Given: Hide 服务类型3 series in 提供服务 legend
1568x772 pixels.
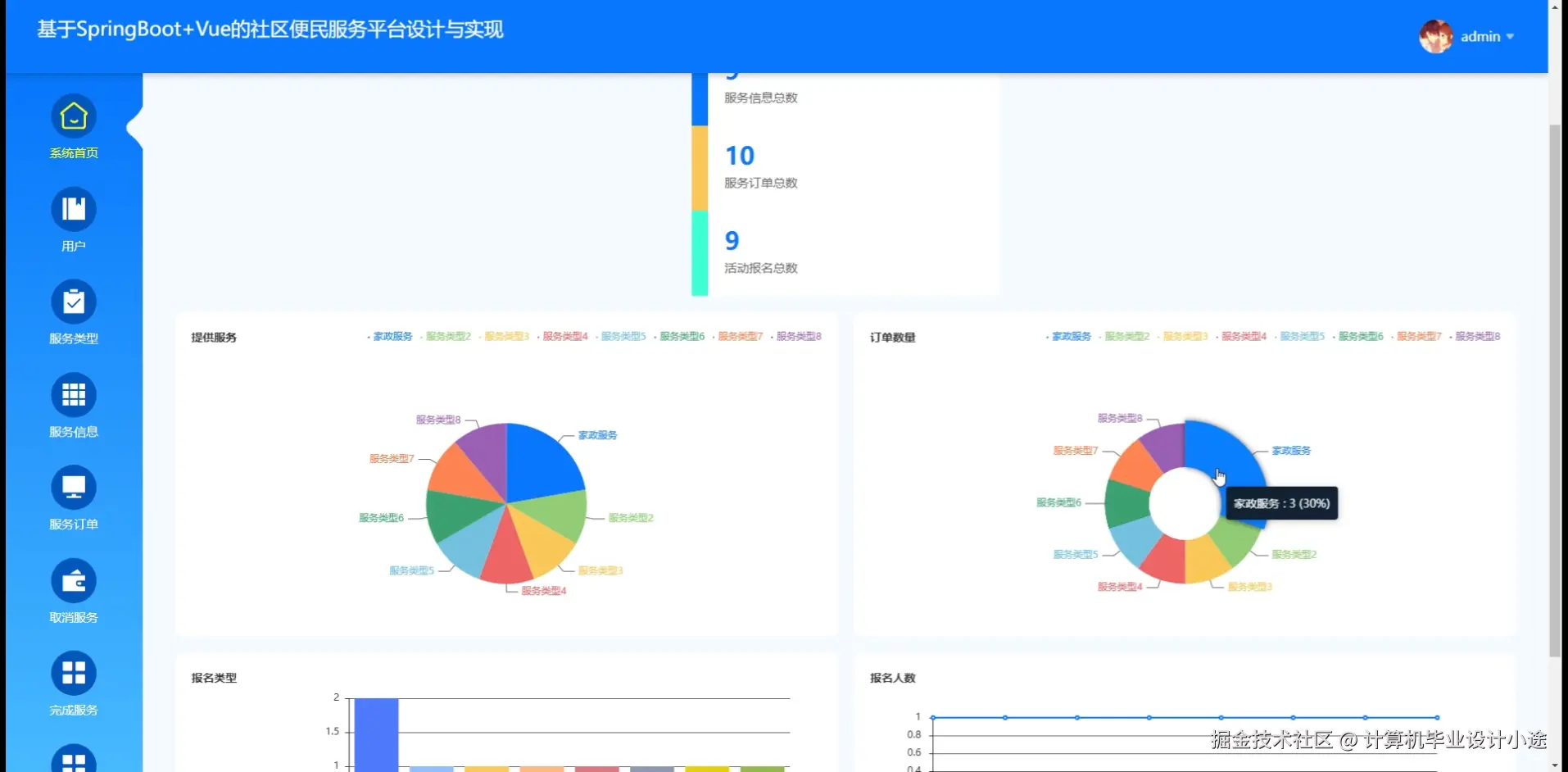Looking at the screenshot, I should tap(504, 336).
